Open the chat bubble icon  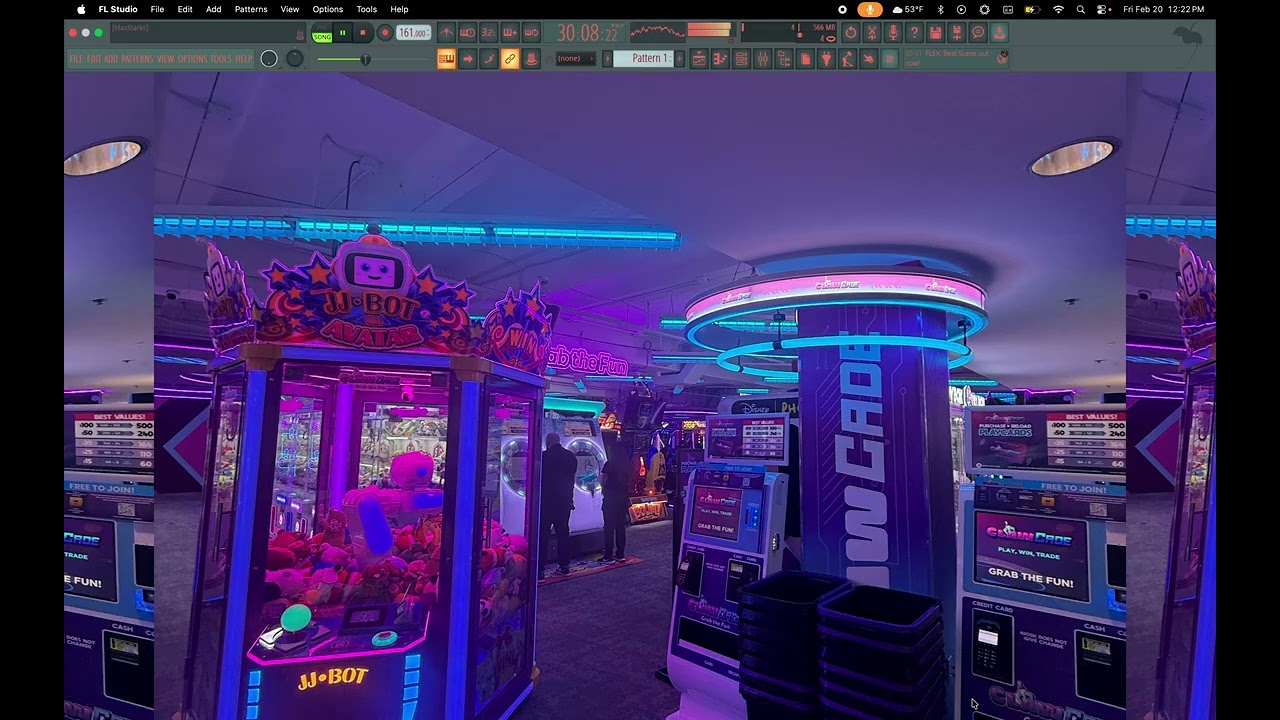point(978,33)
